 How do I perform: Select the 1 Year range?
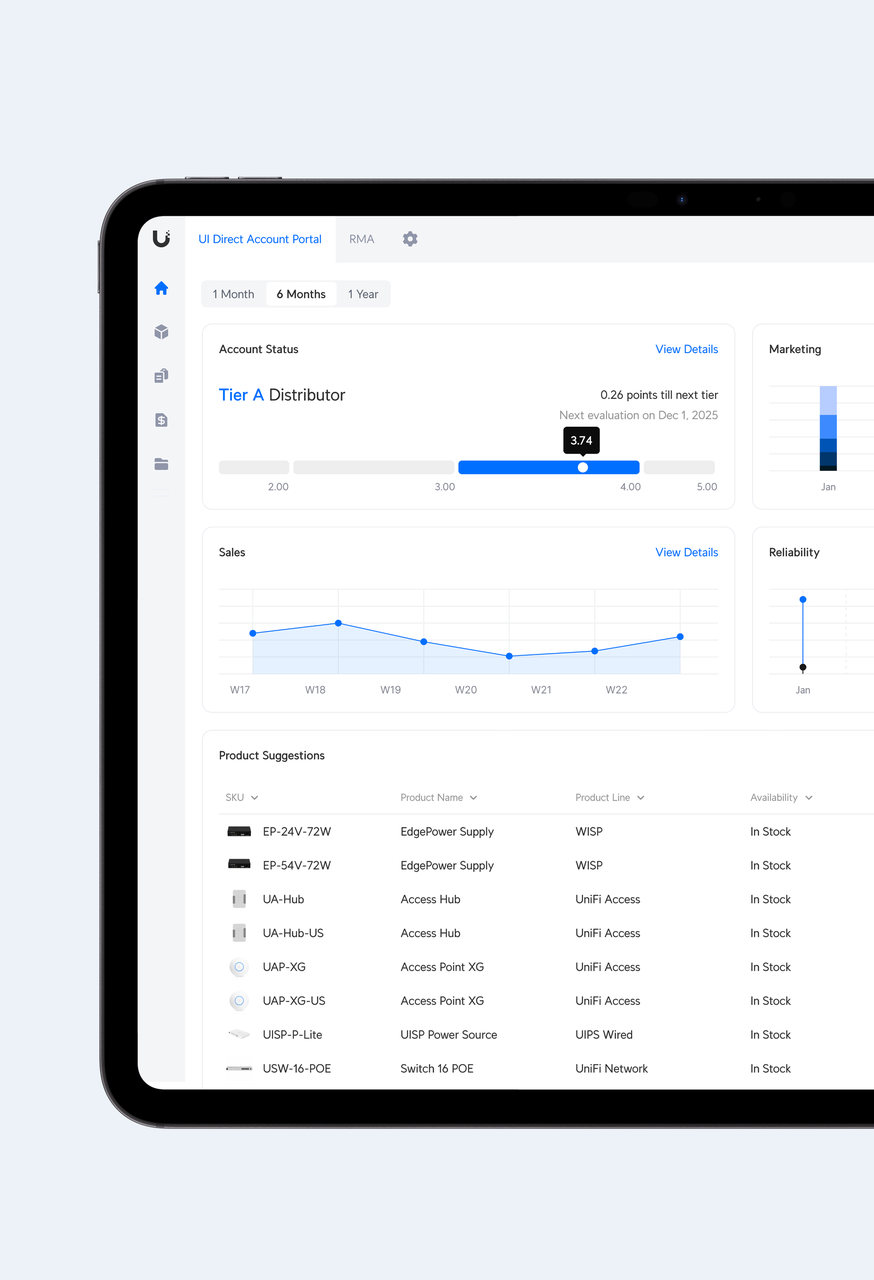363,294
